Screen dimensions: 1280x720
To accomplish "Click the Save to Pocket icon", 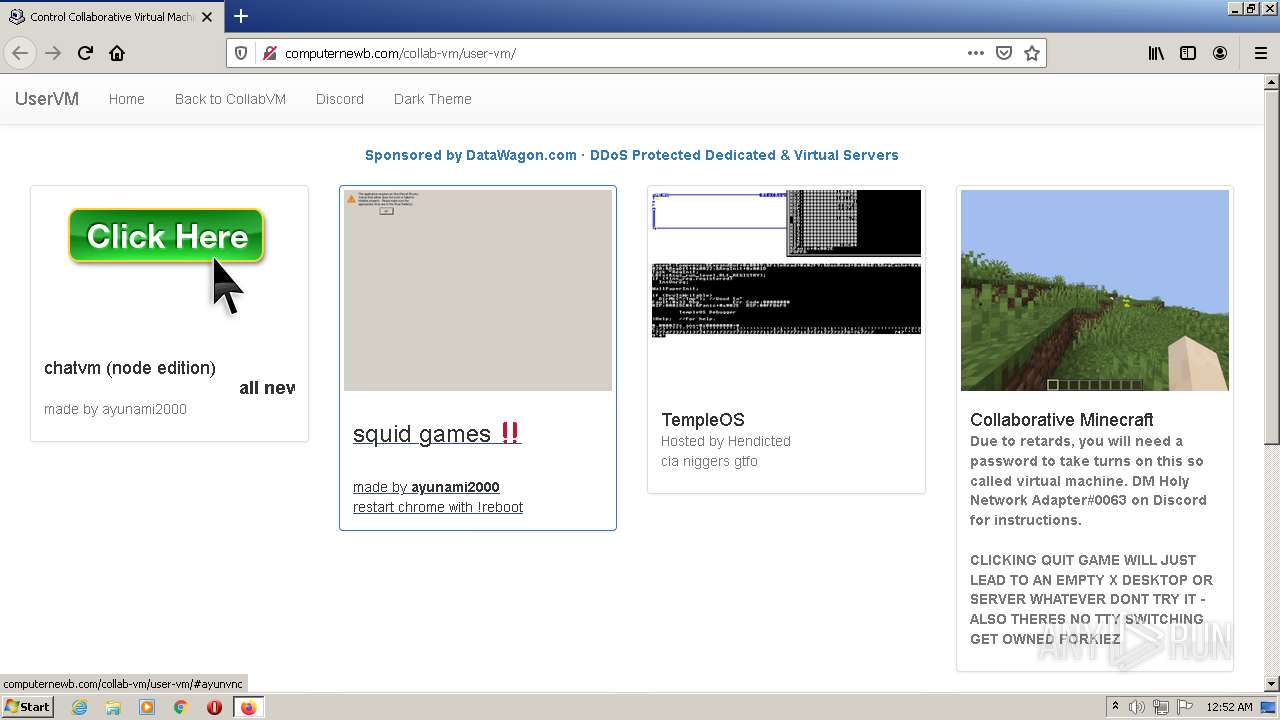I will pos(1004,53).
